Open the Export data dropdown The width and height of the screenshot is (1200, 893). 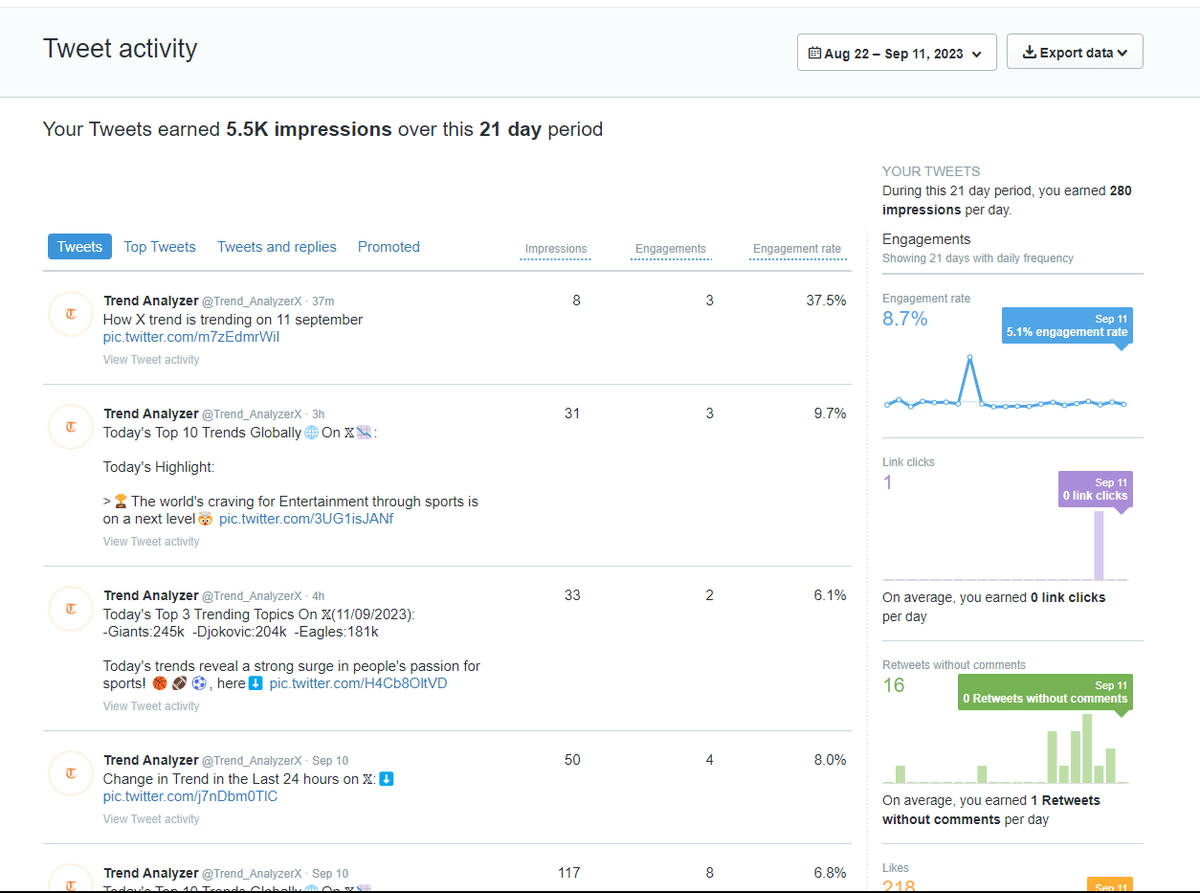(1075, 53)
